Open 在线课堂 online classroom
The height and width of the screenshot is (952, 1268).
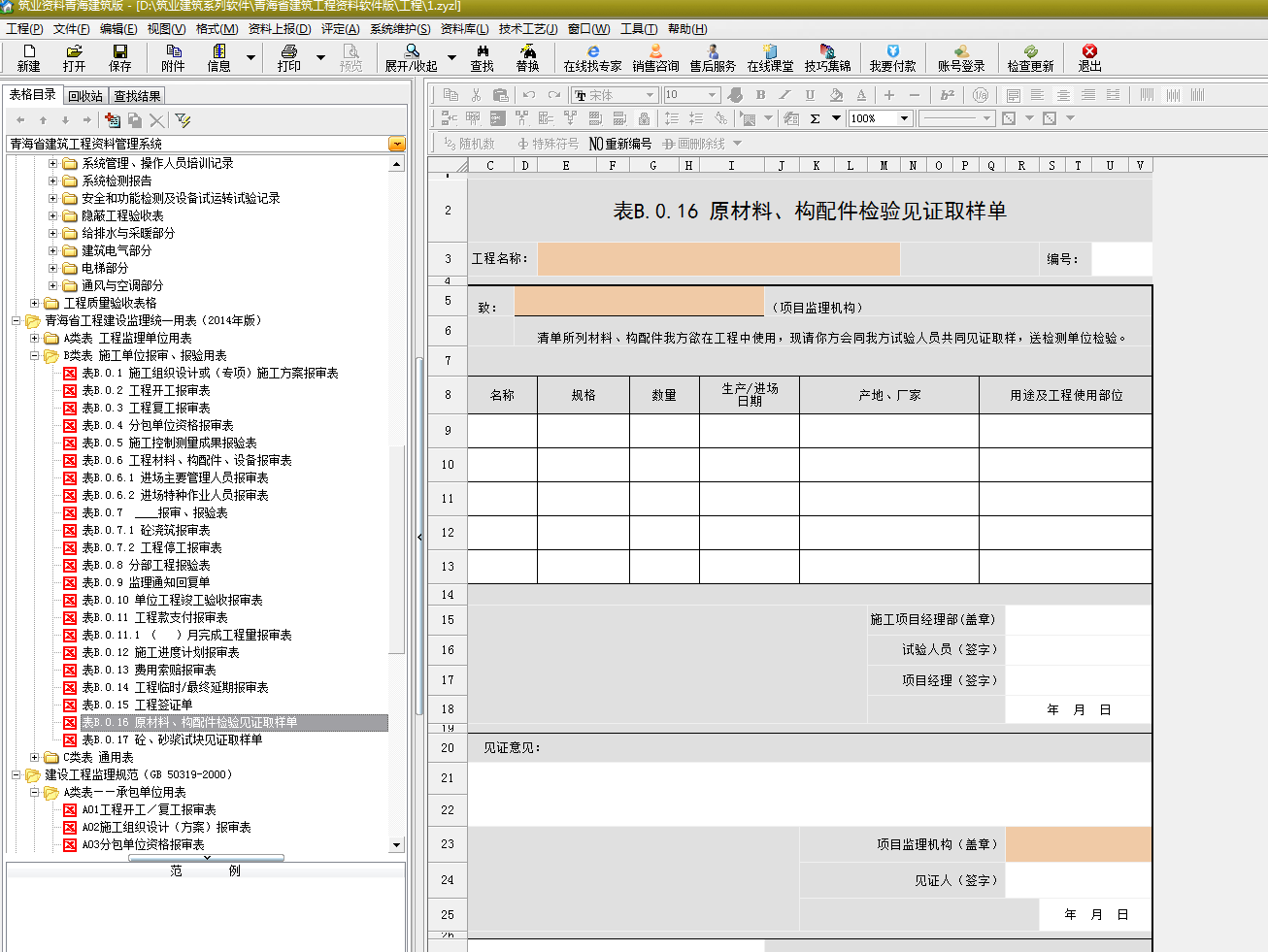(x=770, y=58)
